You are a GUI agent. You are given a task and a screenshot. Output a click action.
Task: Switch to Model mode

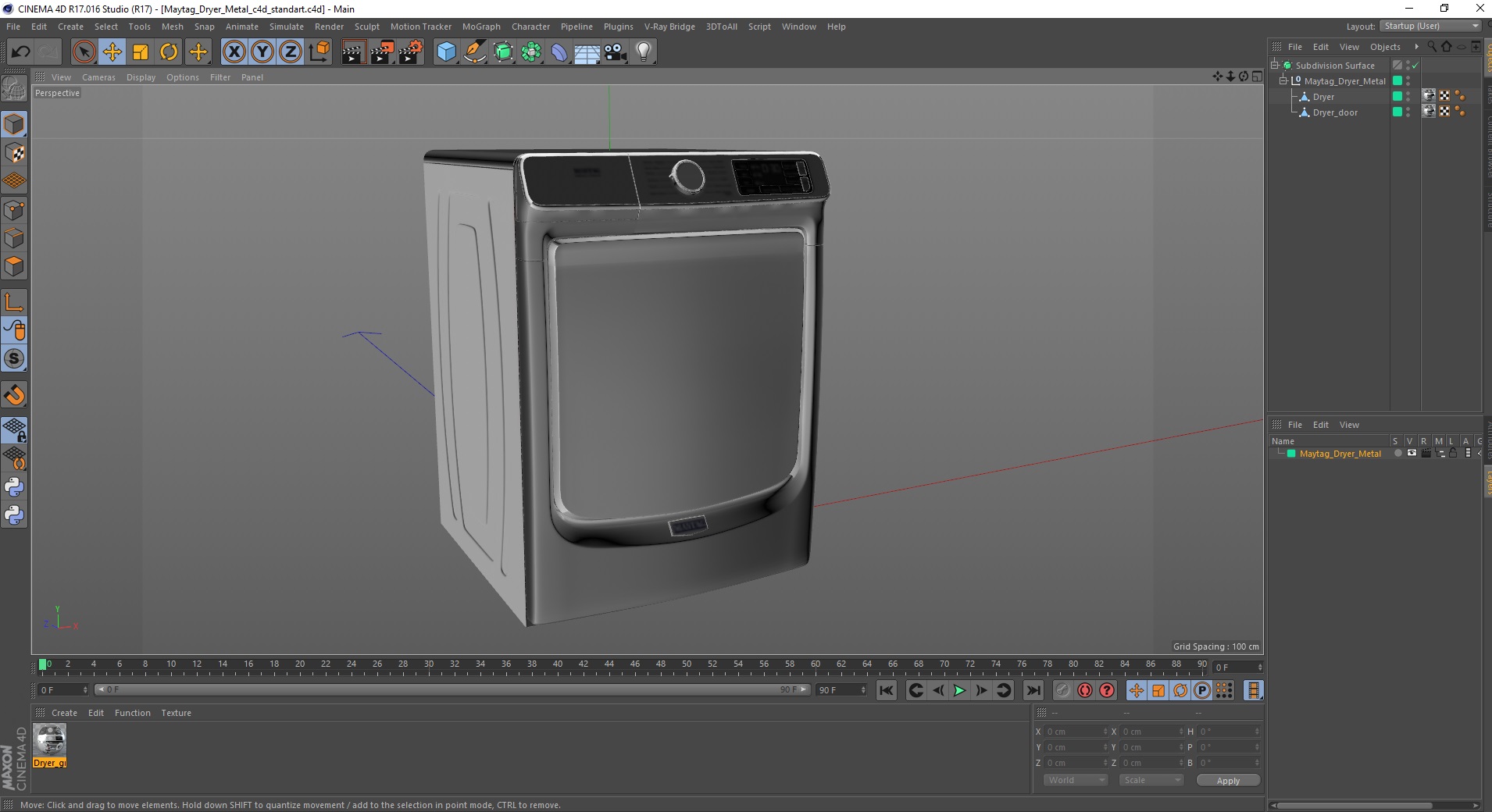click(14, 125)
